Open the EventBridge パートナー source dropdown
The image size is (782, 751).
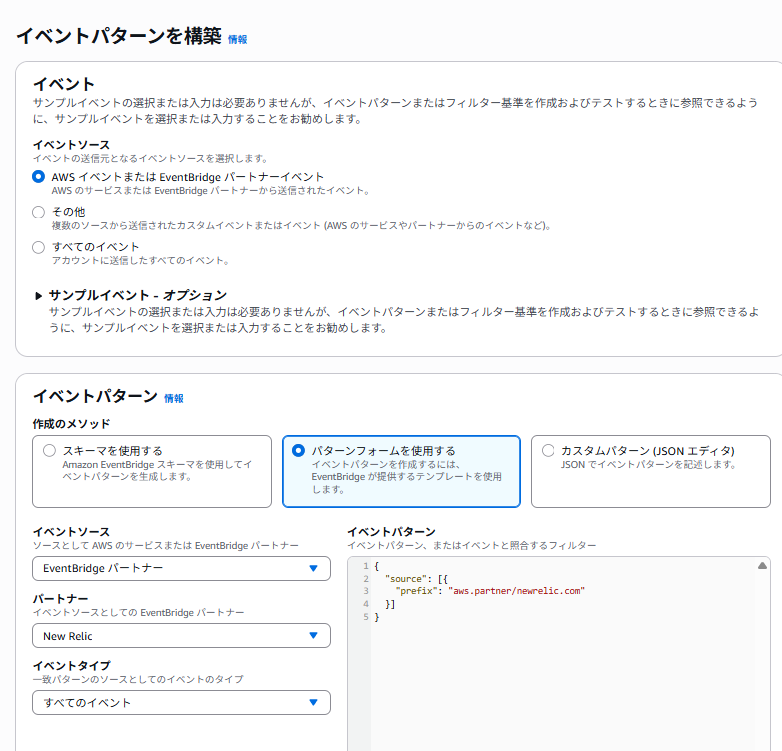coord(181,568)
